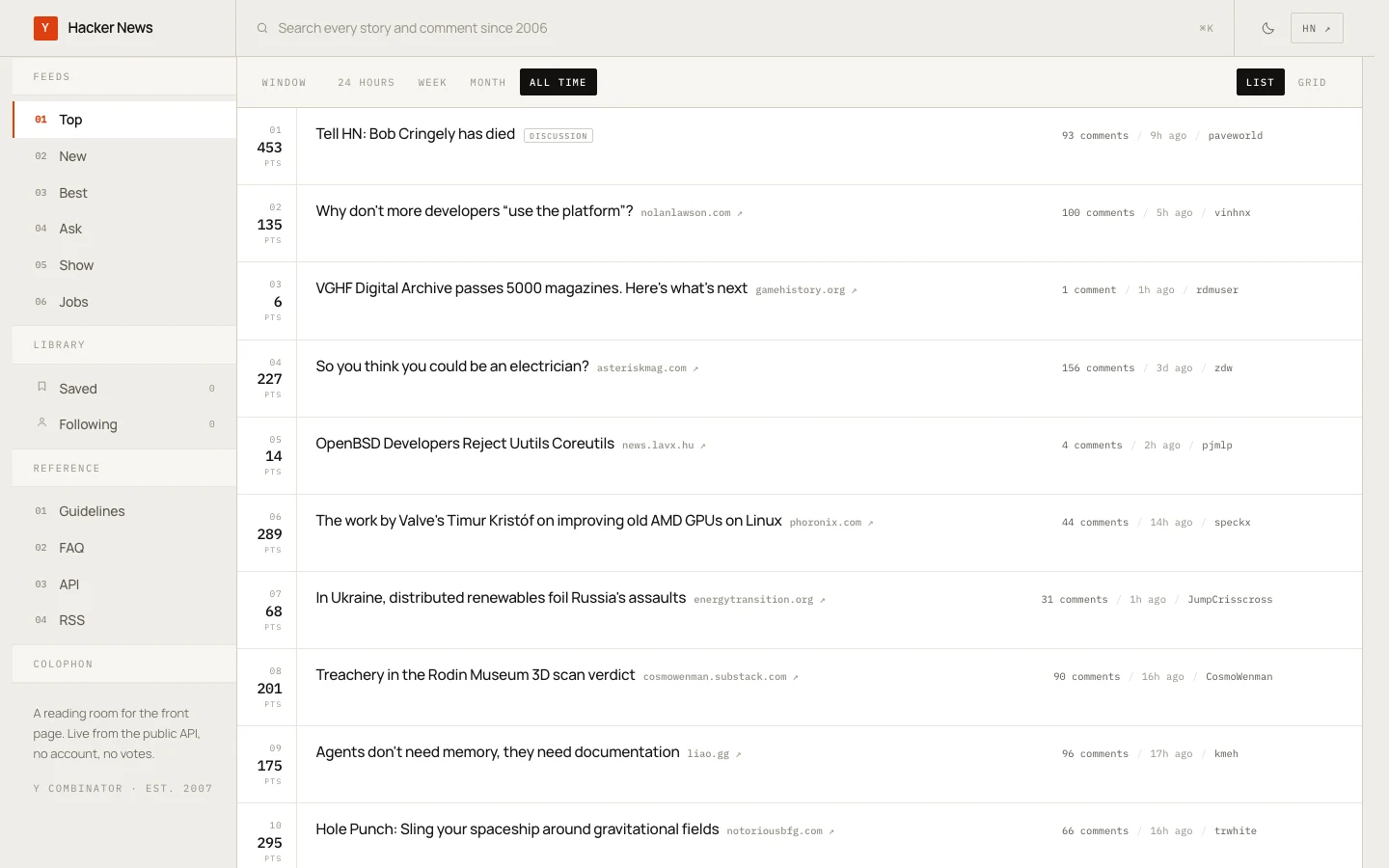Open the Top feed
1389x868 pixels.
[x=124, y=120]
